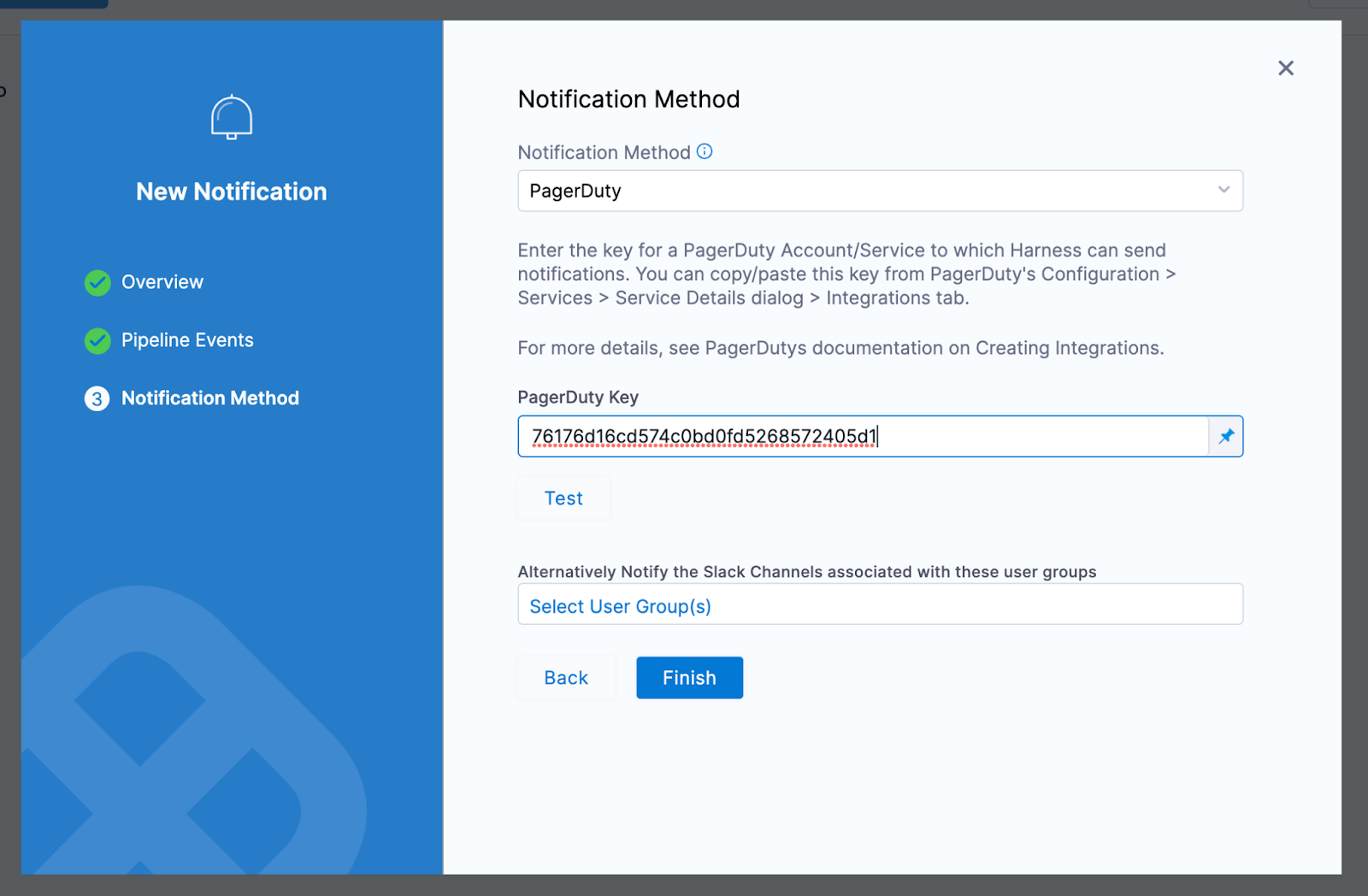
Task: Click Finish to save the notification
Action: point(689,677)
